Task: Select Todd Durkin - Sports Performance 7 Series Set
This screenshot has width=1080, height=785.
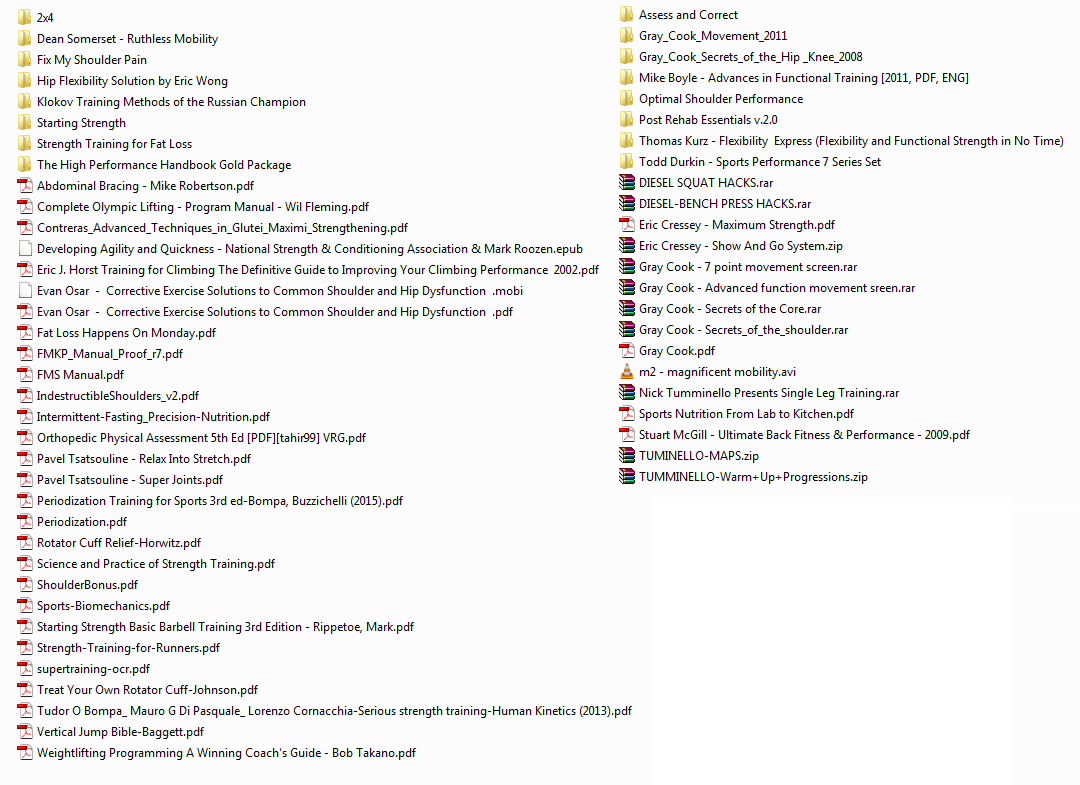Action: 760,161
